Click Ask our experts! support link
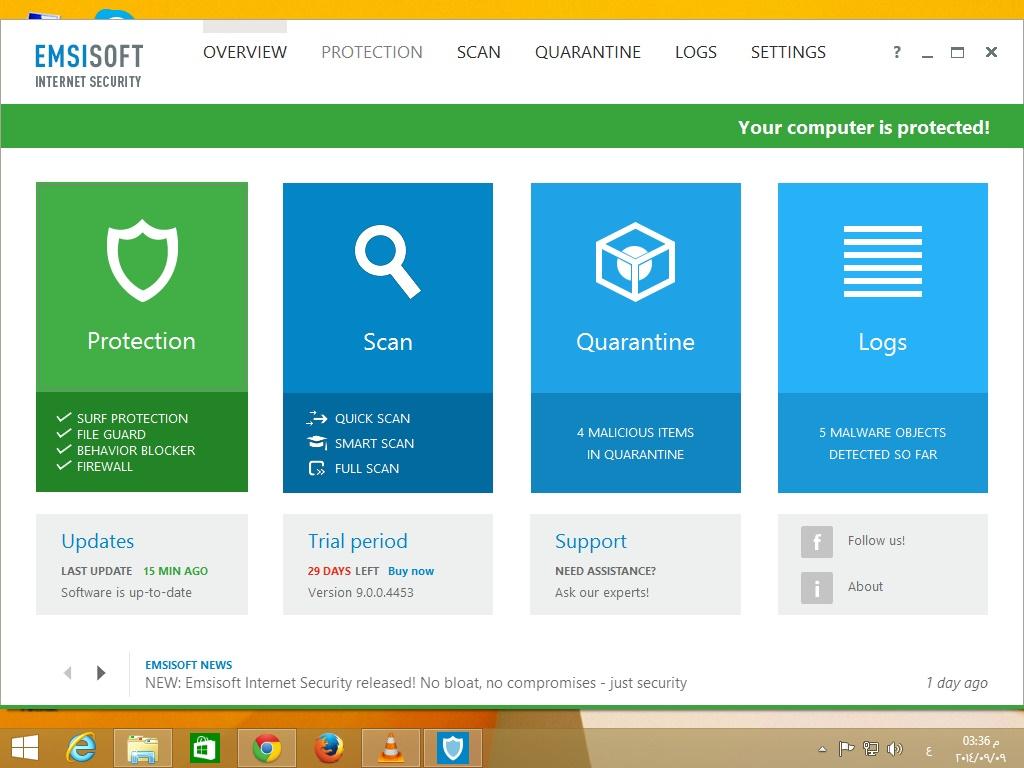1024x768 pixels. [602, 592]
